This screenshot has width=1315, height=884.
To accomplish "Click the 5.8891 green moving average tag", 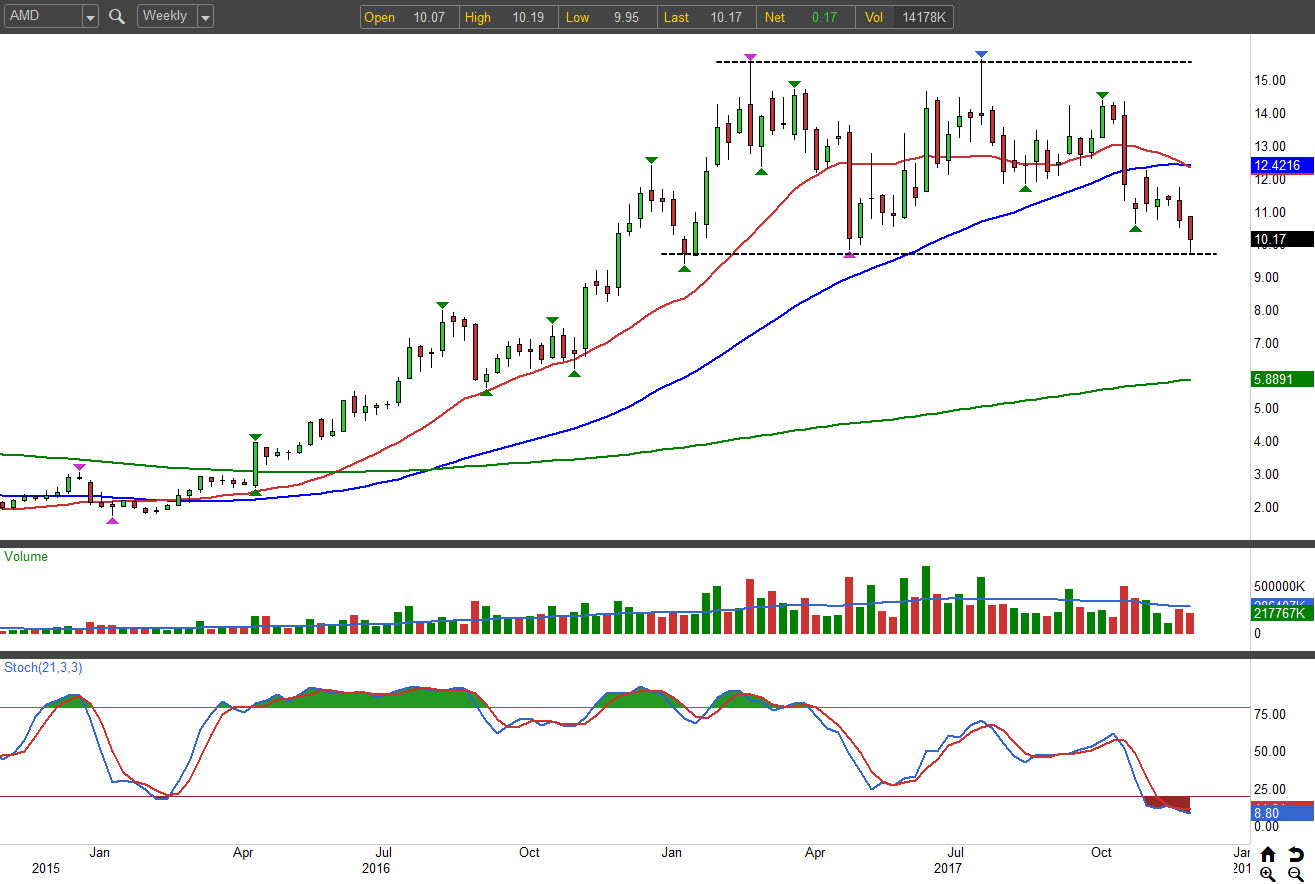I will point(1279,380).
